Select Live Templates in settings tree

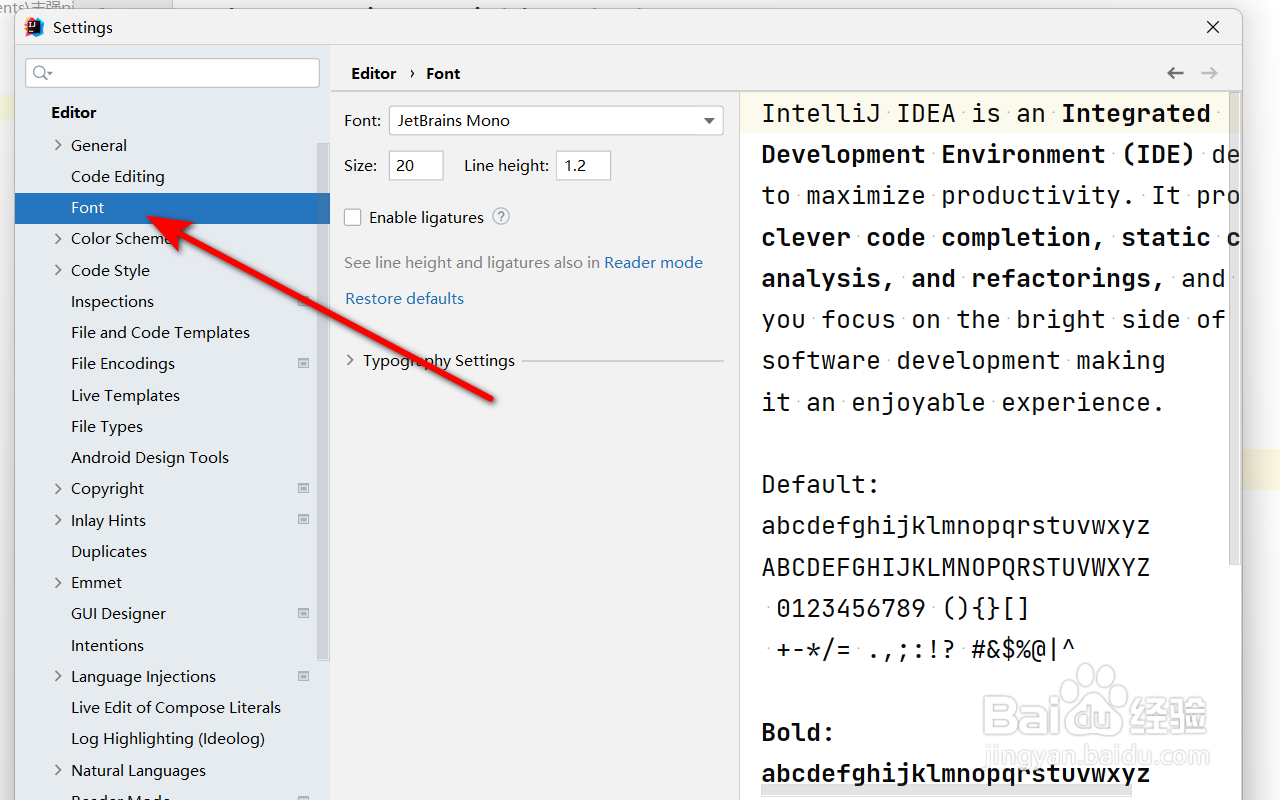click(x=125, y=395)
